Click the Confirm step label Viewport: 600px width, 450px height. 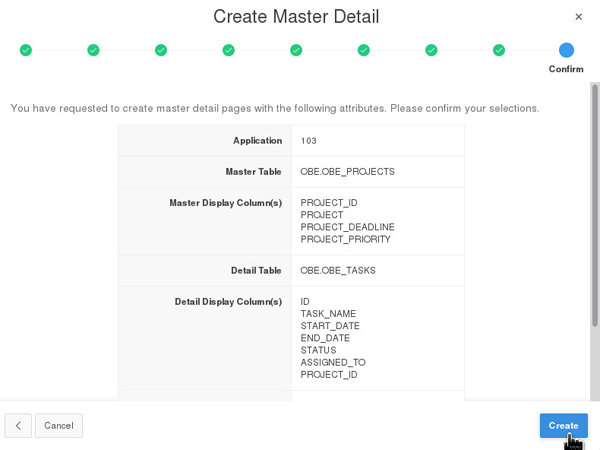pyautogui.click(x=566, y=69)
